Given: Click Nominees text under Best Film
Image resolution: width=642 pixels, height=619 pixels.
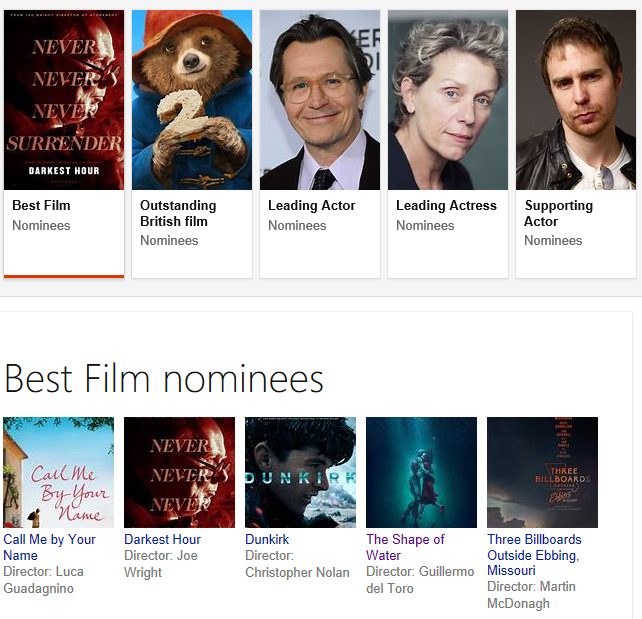Looking at the screenshot, I should tap(41, 226).
